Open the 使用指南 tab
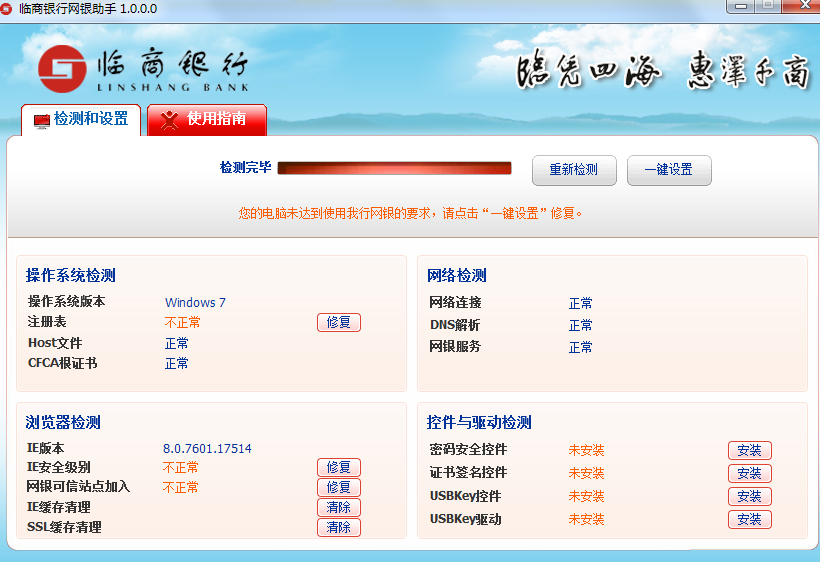The width and height of the screenshot is (820, 562). 207,120
